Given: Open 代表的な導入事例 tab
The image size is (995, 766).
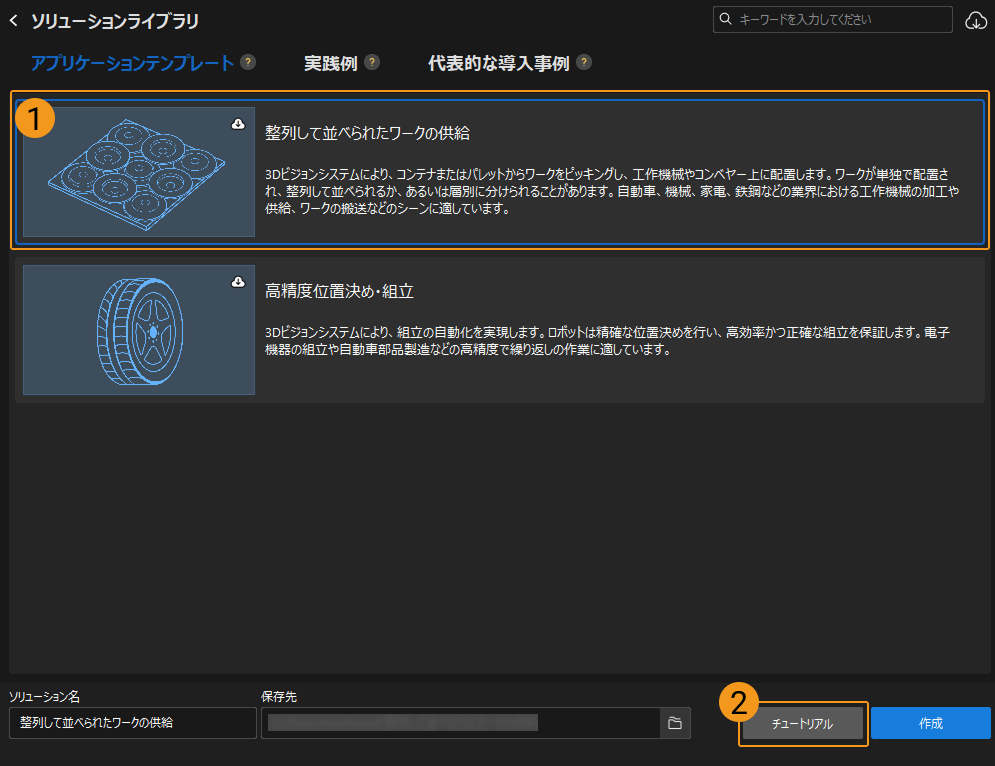Looking at the screenshot, I should click(x=499, y=63).
